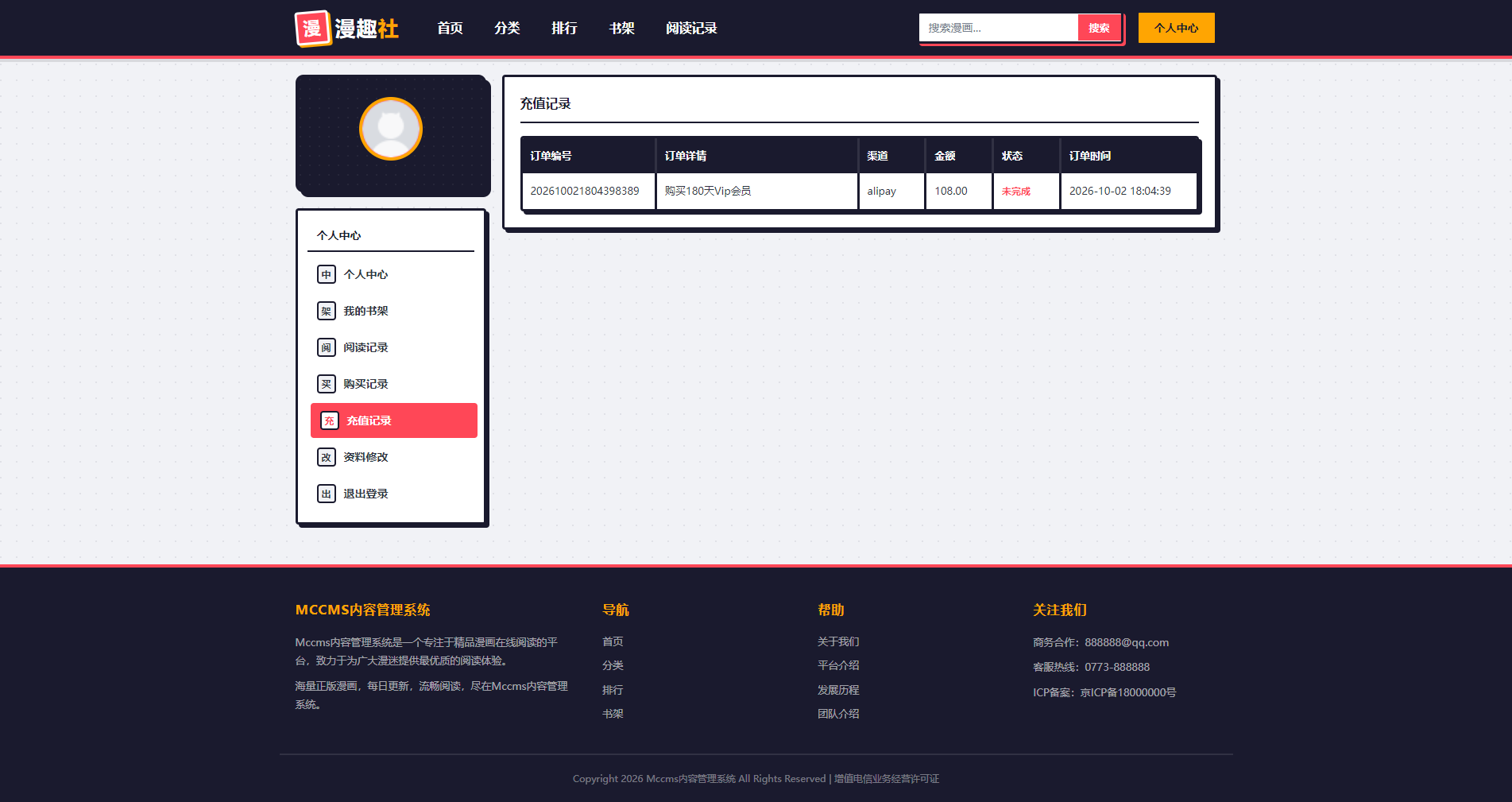
Task: Open 阅读记录 in the top navigation
Action: 691,28
